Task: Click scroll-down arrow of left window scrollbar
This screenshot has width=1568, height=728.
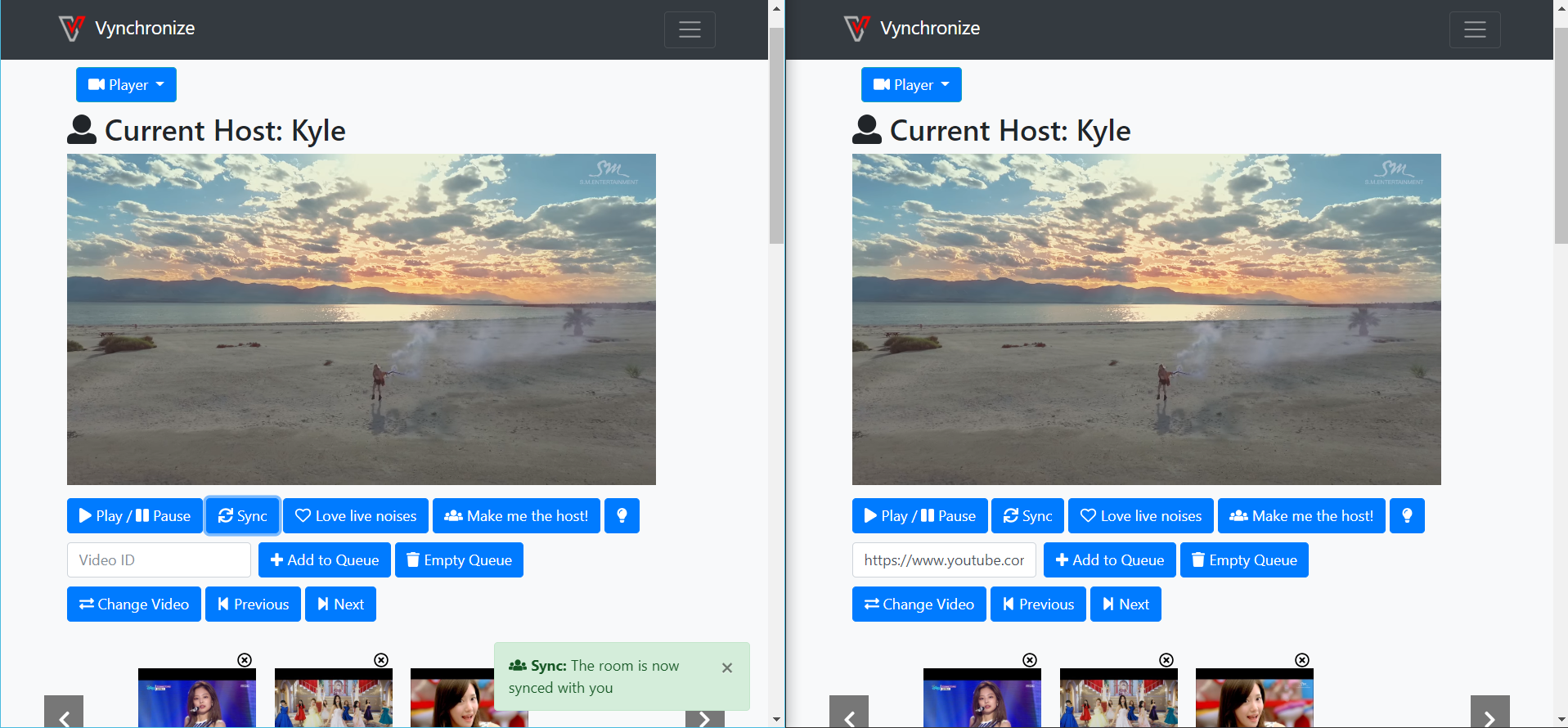Action: coord(776,719)
